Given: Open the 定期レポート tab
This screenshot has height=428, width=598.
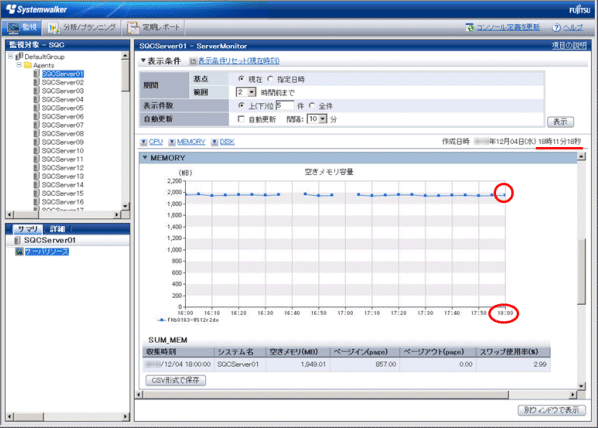Looking at the screenshot, I should pyautogui.click(x=153, y=27).
